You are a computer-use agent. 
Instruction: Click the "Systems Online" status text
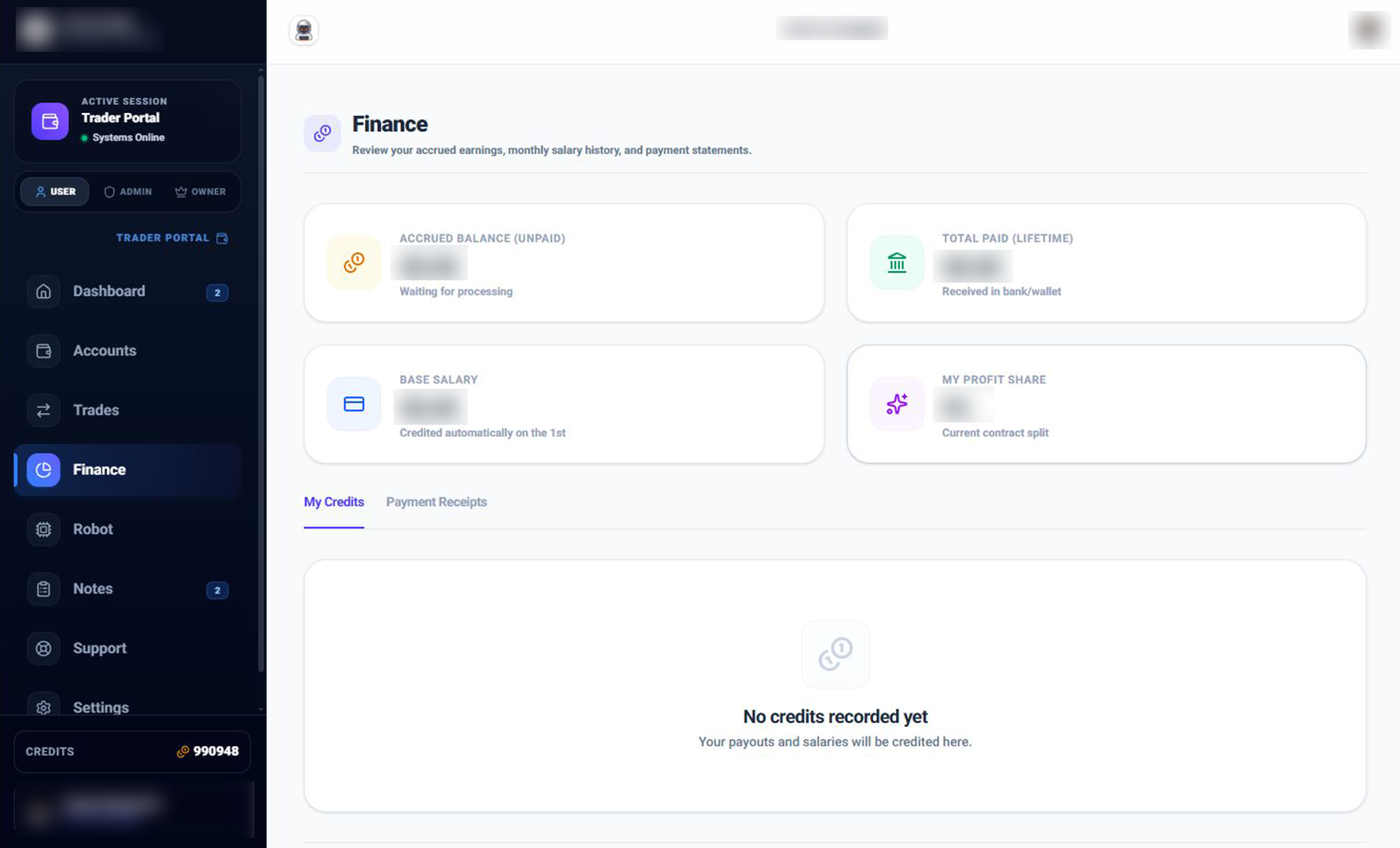128,137
